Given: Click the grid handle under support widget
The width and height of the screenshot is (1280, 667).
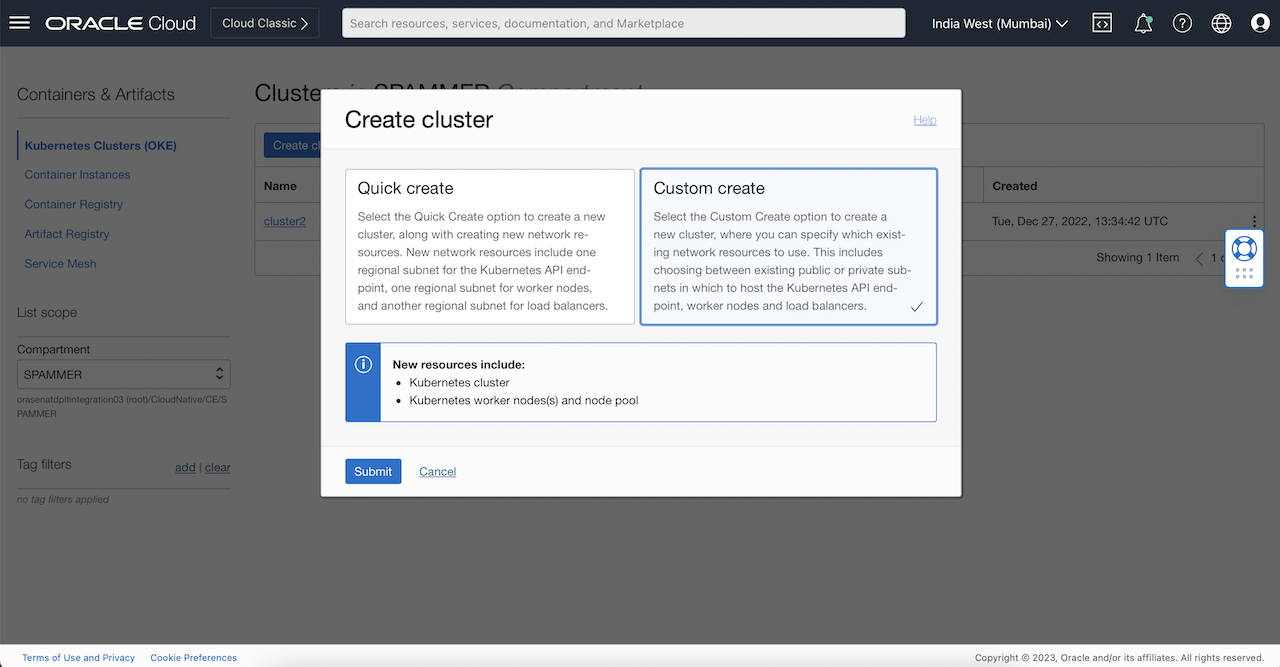Looking at the screenshot, I should [1244, 273].
